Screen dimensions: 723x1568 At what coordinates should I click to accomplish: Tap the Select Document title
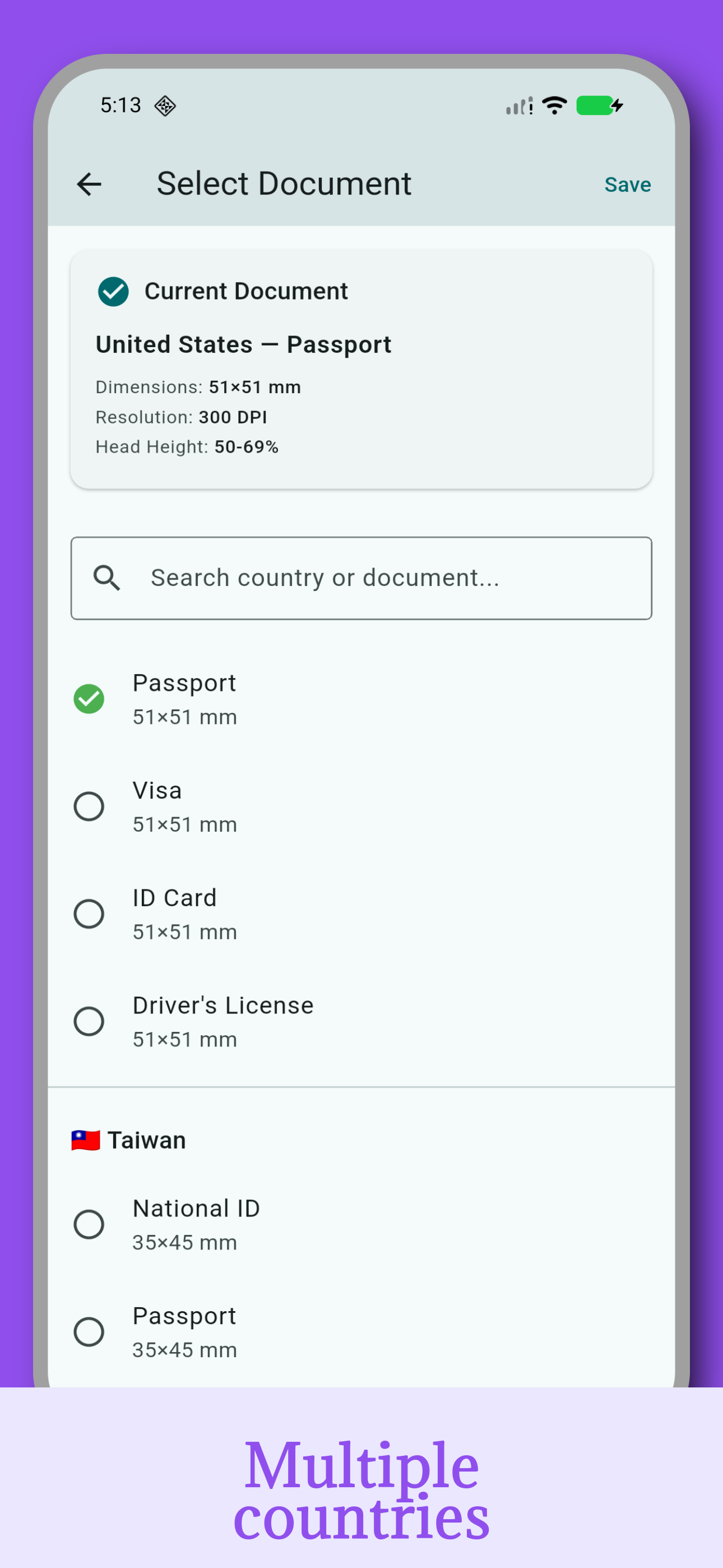tap(284, 184)
